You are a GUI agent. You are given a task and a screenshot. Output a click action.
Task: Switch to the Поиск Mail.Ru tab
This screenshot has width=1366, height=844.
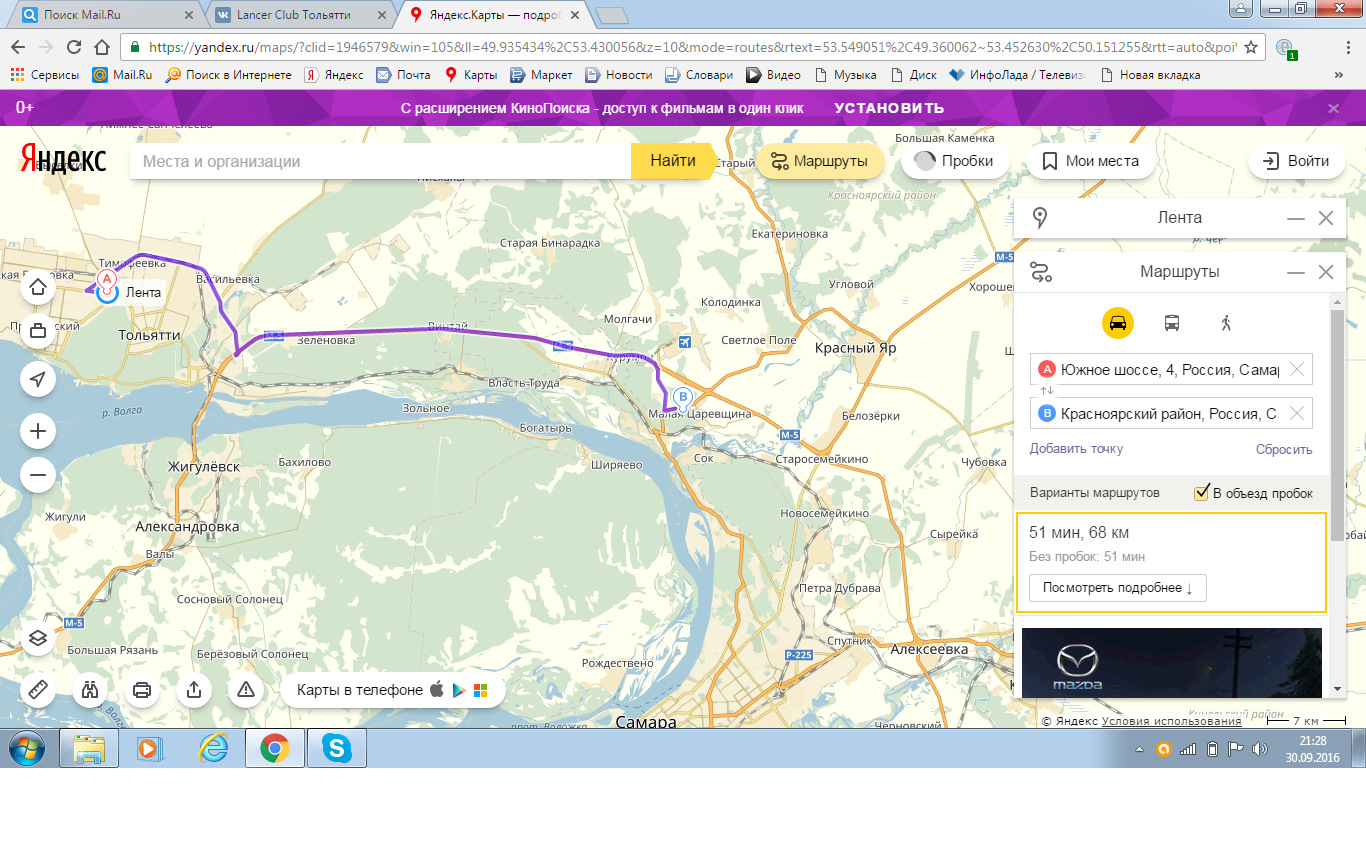tap(105, 14)
